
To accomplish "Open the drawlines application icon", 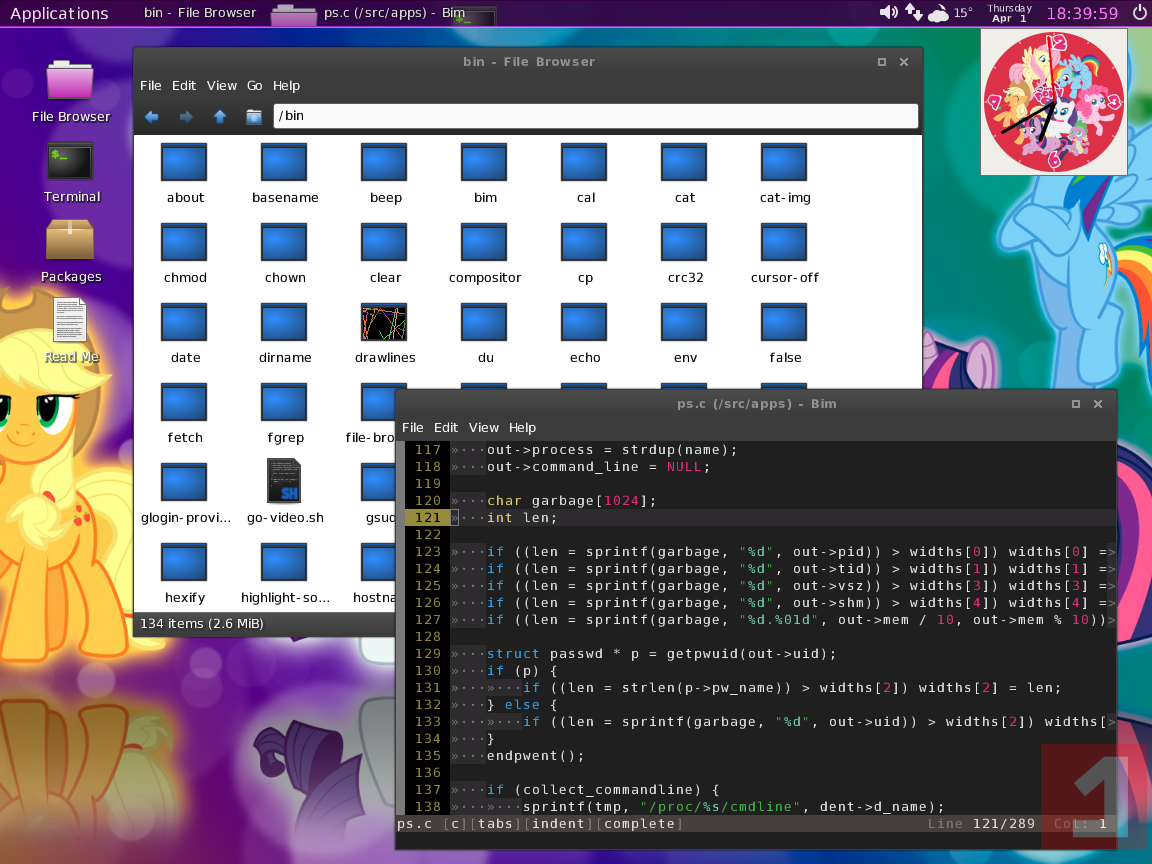I will coord(385,323).
